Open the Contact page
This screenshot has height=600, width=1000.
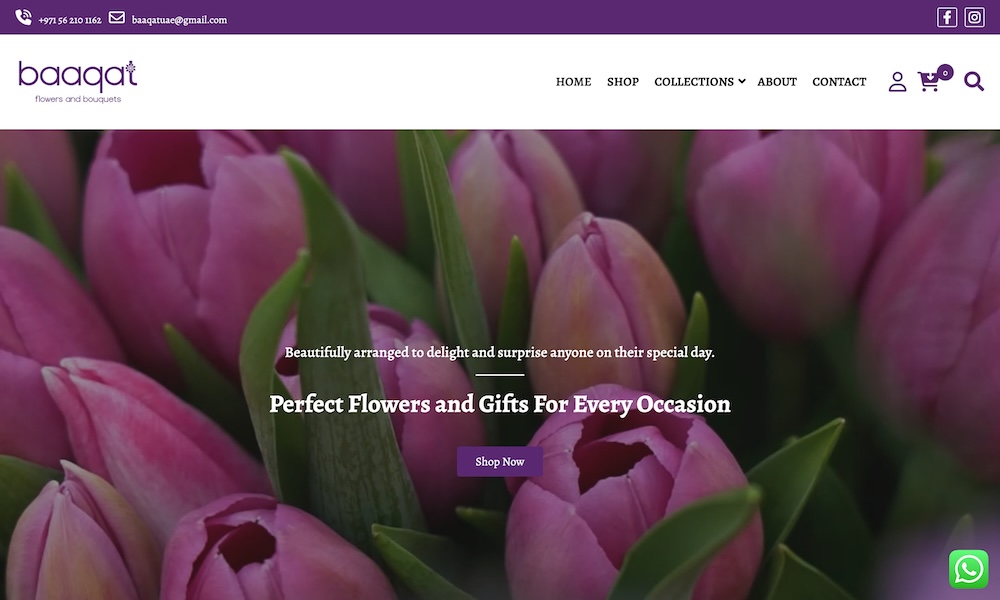pos(839,82)
